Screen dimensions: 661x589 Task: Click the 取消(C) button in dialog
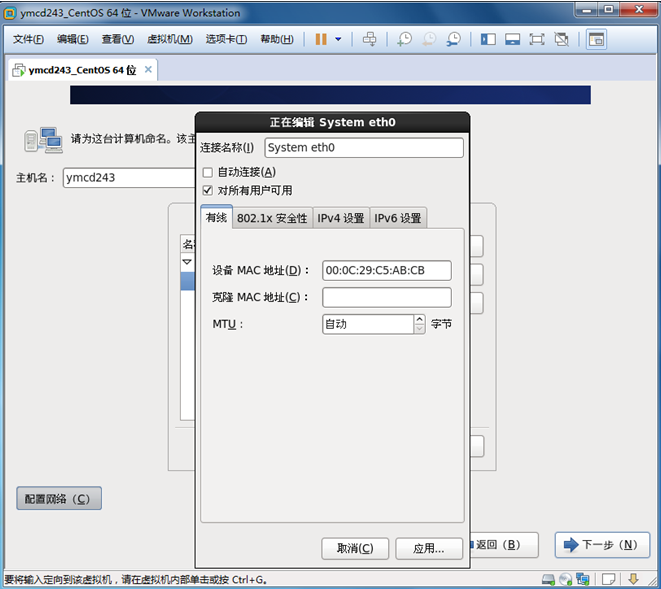(355, 549)
